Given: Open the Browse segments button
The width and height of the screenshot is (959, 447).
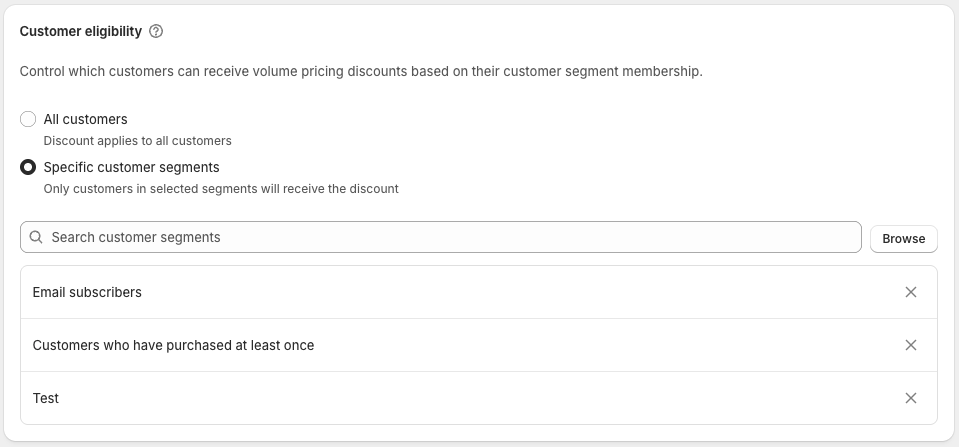Looking at the screenshot, I should click(x=903, y=239).
